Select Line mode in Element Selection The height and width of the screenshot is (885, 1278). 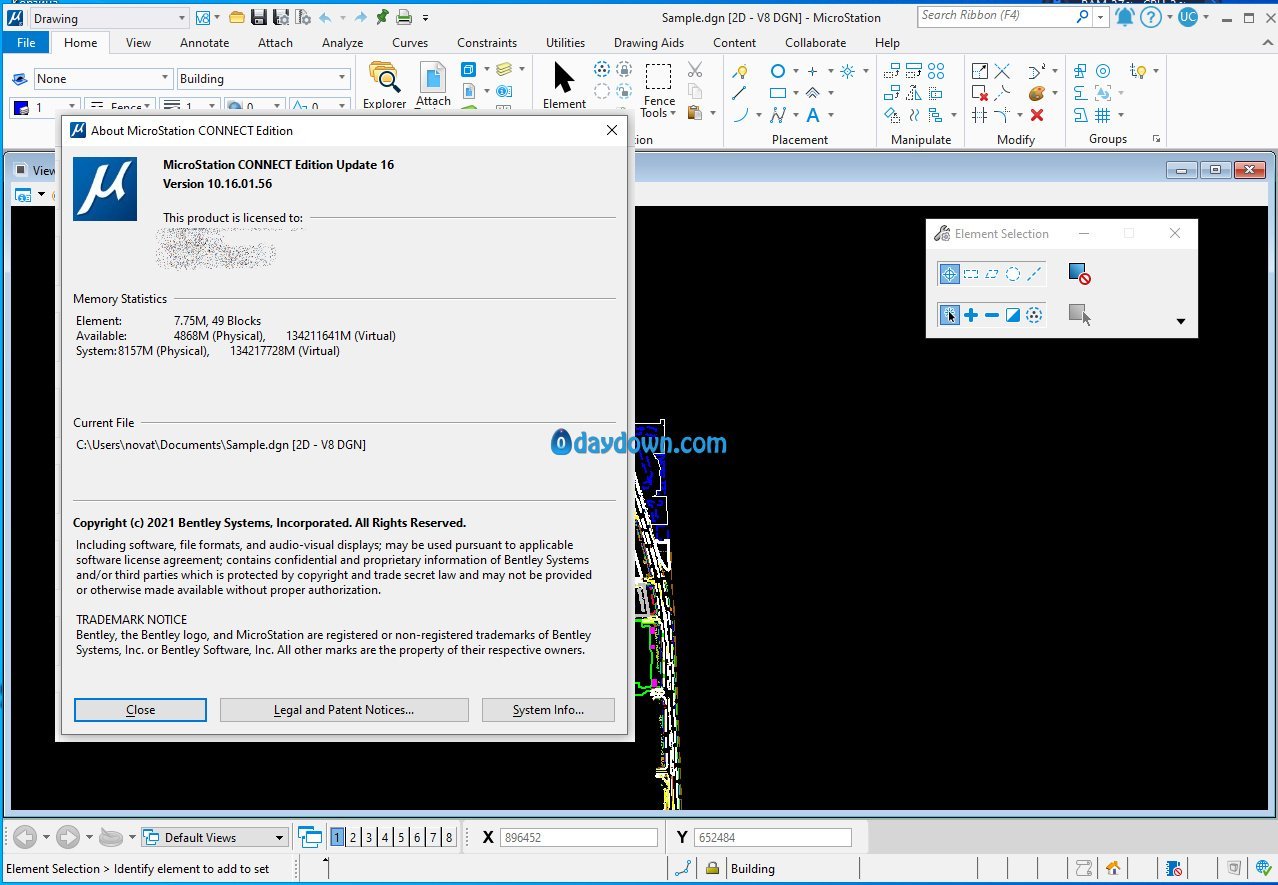[x=1034, y=274]
